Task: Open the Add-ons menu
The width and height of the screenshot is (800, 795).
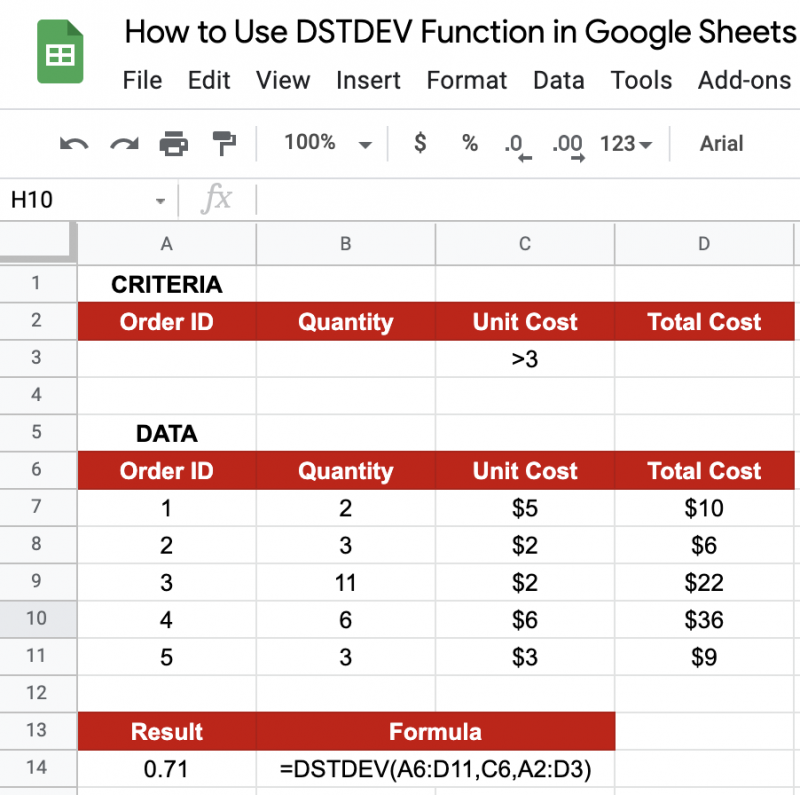Action: click(x=744, y=80)
